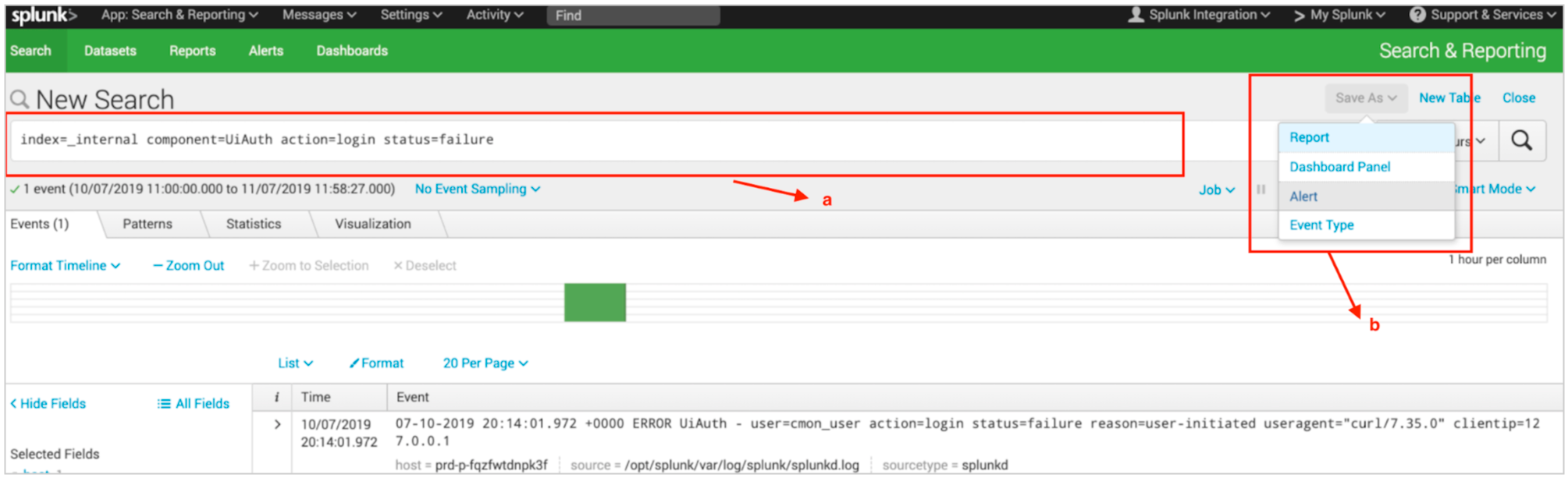The width and height of the screenshot is (1568, 478).
Task: Open the Format Timeline dropdown
Action: click(x=66, y=266)
